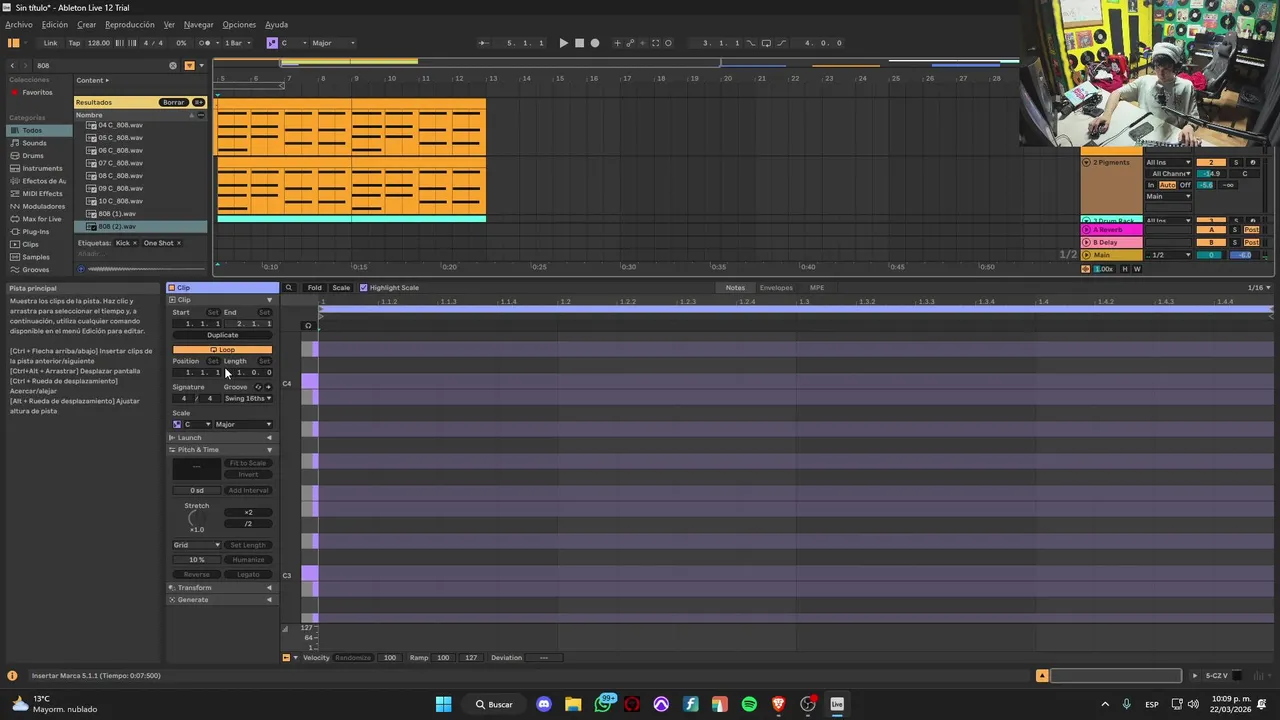Open the Swing 16ths groove dropdown
The height and width of the screenshot is (720, 1280).
(248, 399)
